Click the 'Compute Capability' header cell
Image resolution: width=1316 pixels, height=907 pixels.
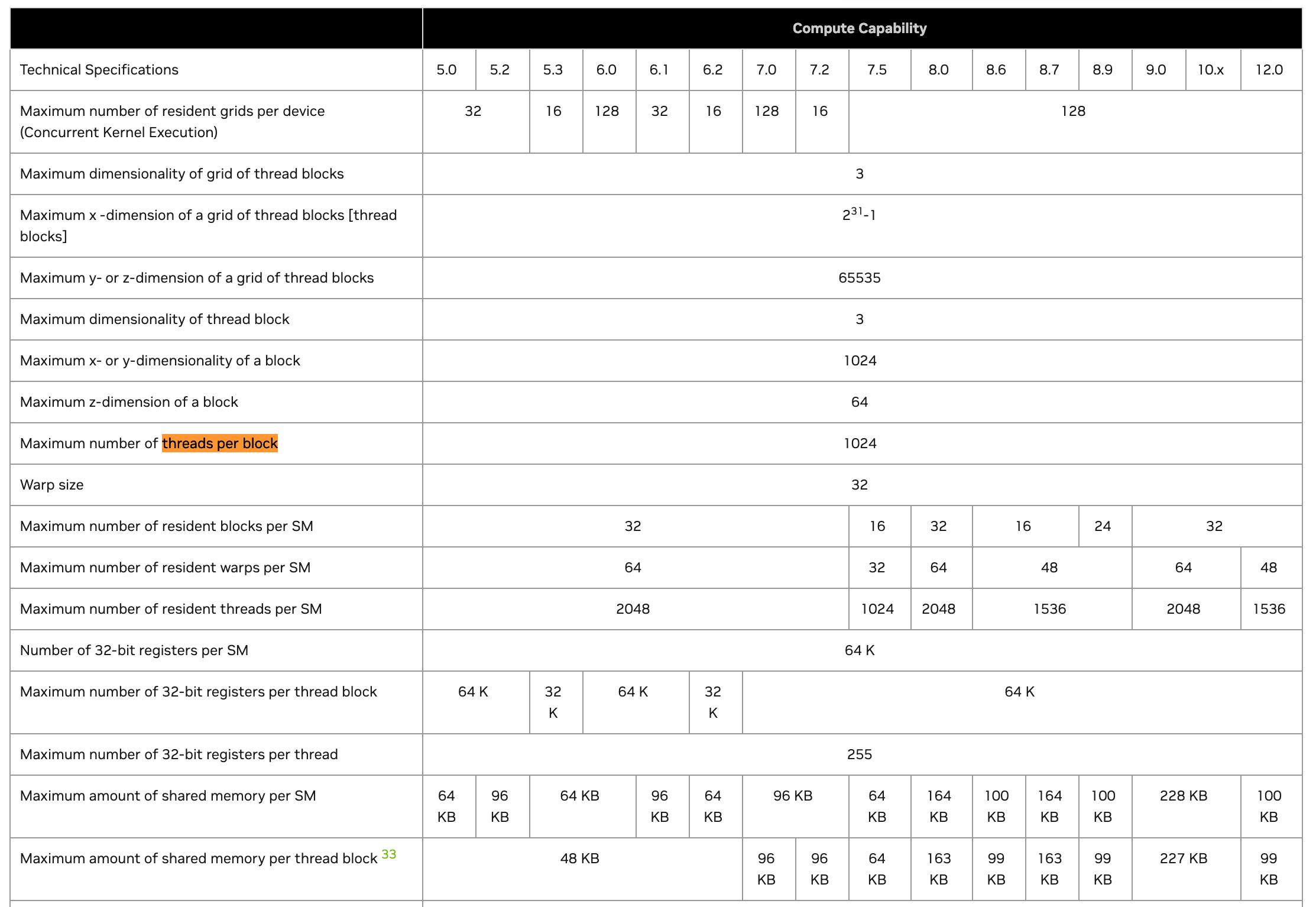coord(859,28)
